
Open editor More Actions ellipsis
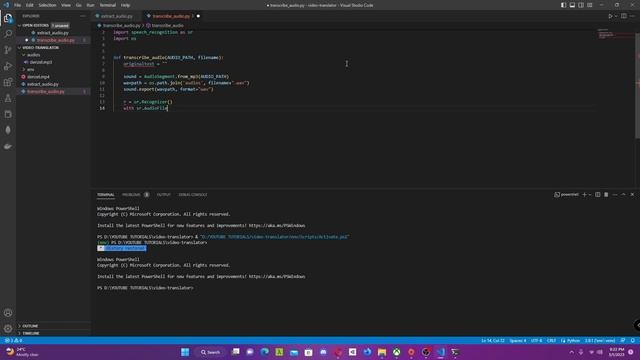click(x=633, y=16)
